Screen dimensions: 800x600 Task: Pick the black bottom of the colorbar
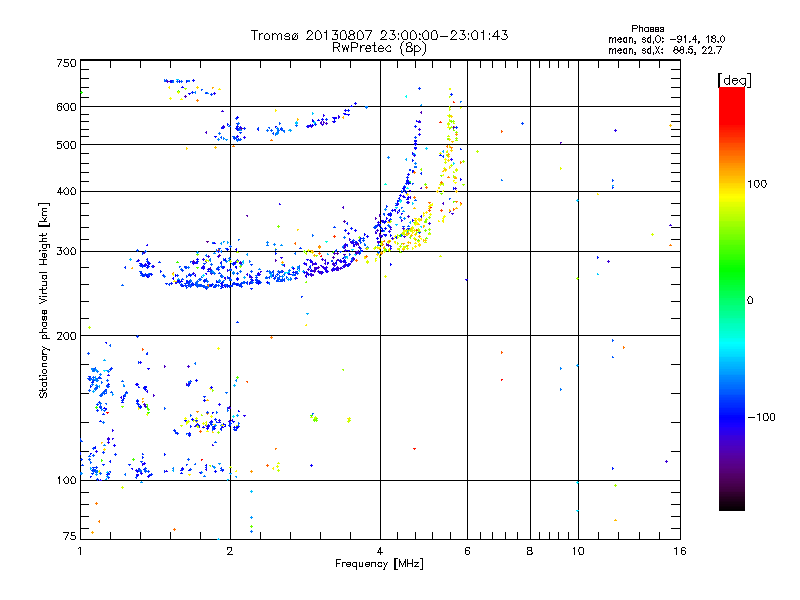pyautogui.click(x=731, y=506)
